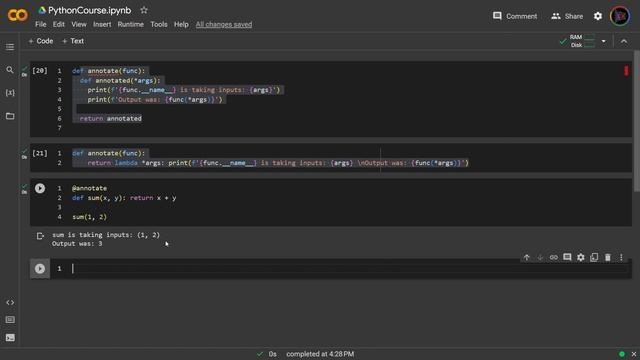Image resolution: width=640 pixels, height=360 pixels.
Task: Open the variables inspector icon
Action: (10, 93)
